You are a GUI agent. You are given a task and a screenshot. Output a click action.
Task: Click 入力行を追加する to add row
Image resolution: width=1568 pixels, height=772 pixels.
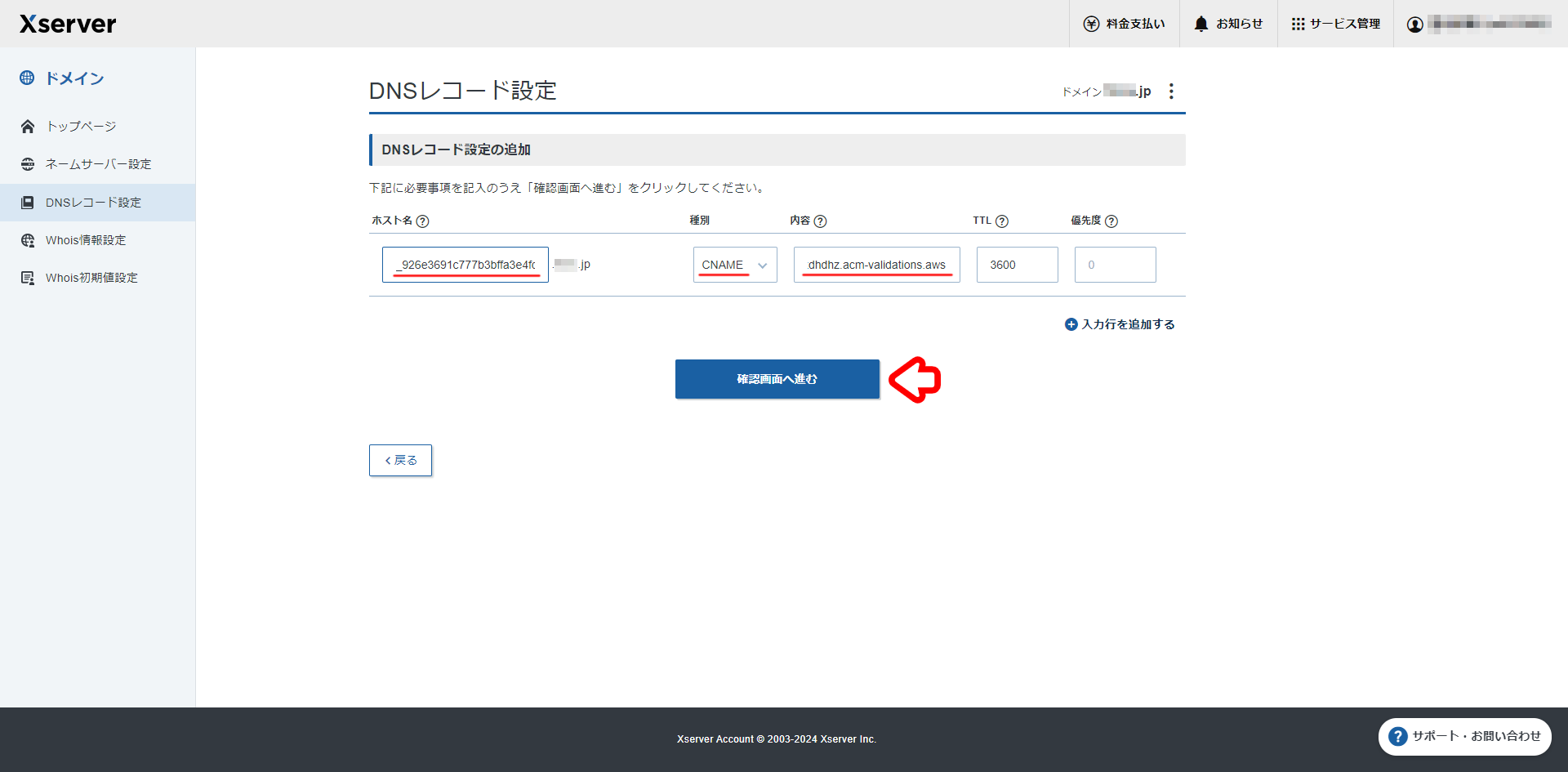pyautogui.click(x=1120, y=324)
